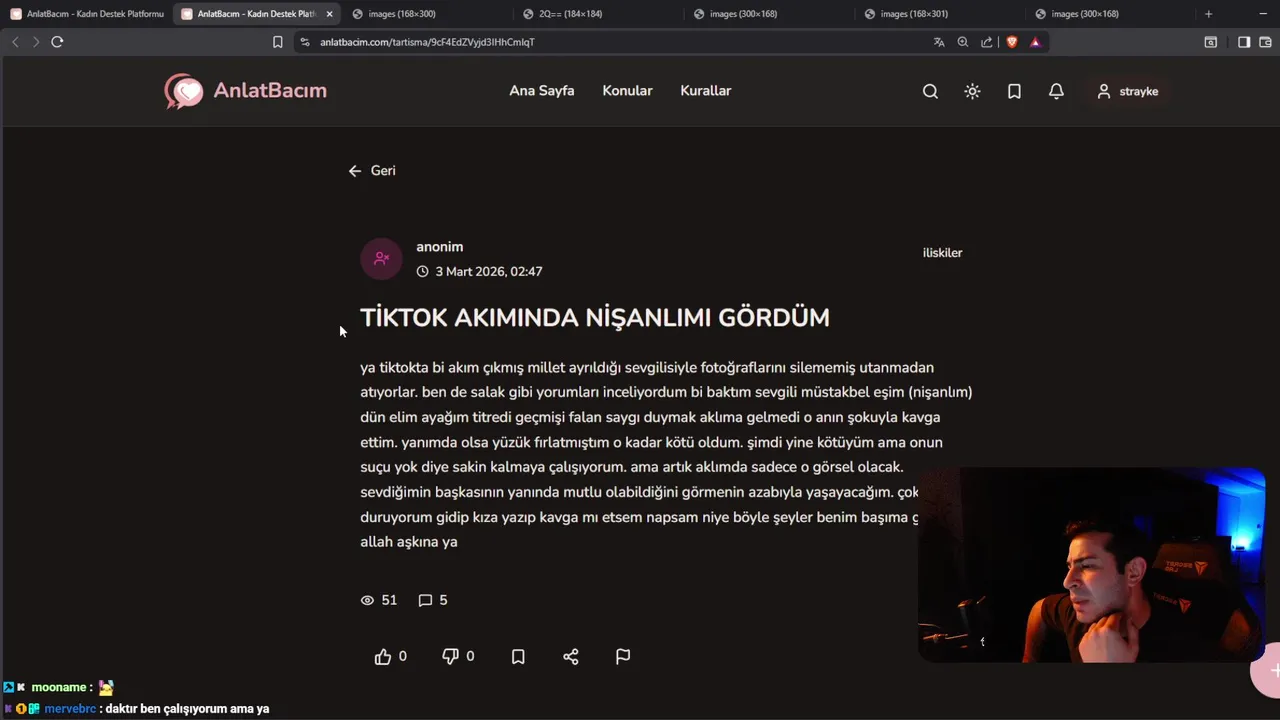Open the tab search icon in toolbar

(1210, 42)
